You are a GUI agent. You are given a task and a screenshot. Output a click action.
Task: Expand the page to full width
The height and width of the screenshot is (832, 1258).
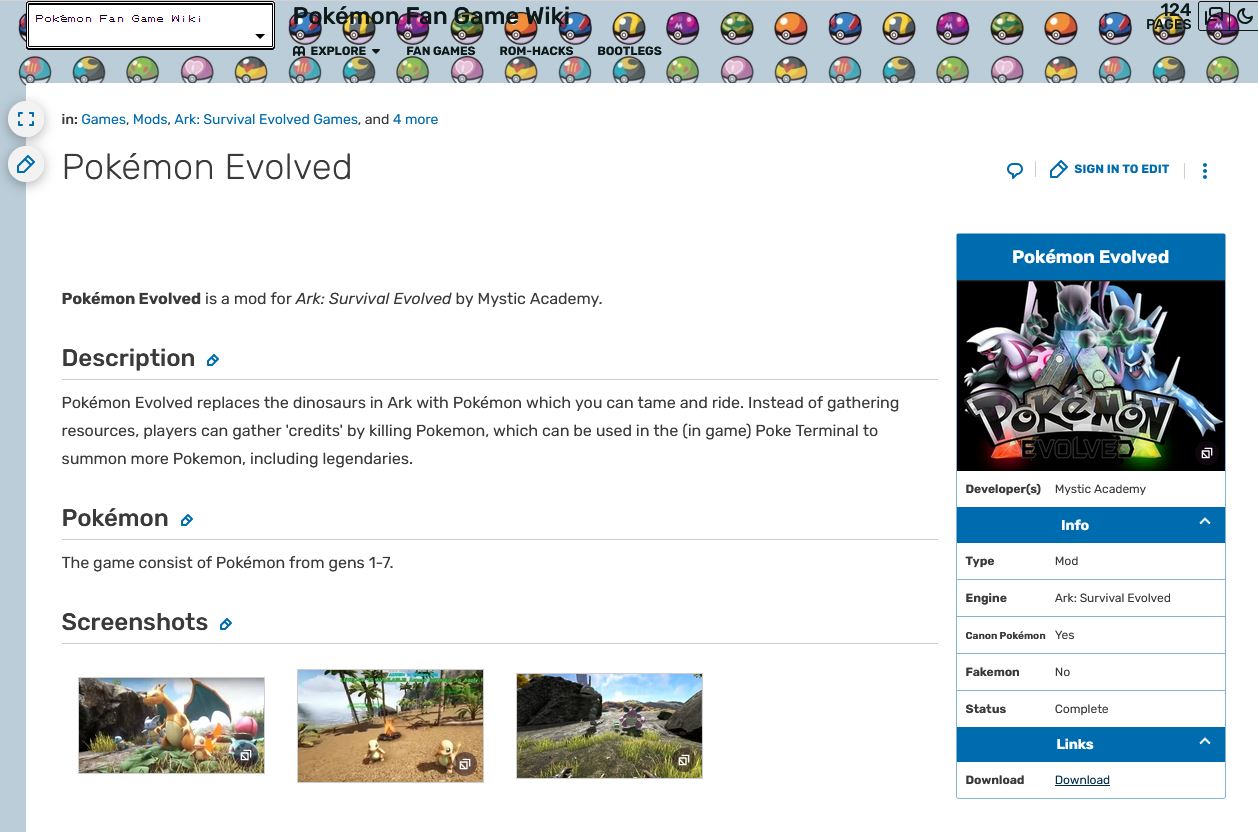point(26,119)
